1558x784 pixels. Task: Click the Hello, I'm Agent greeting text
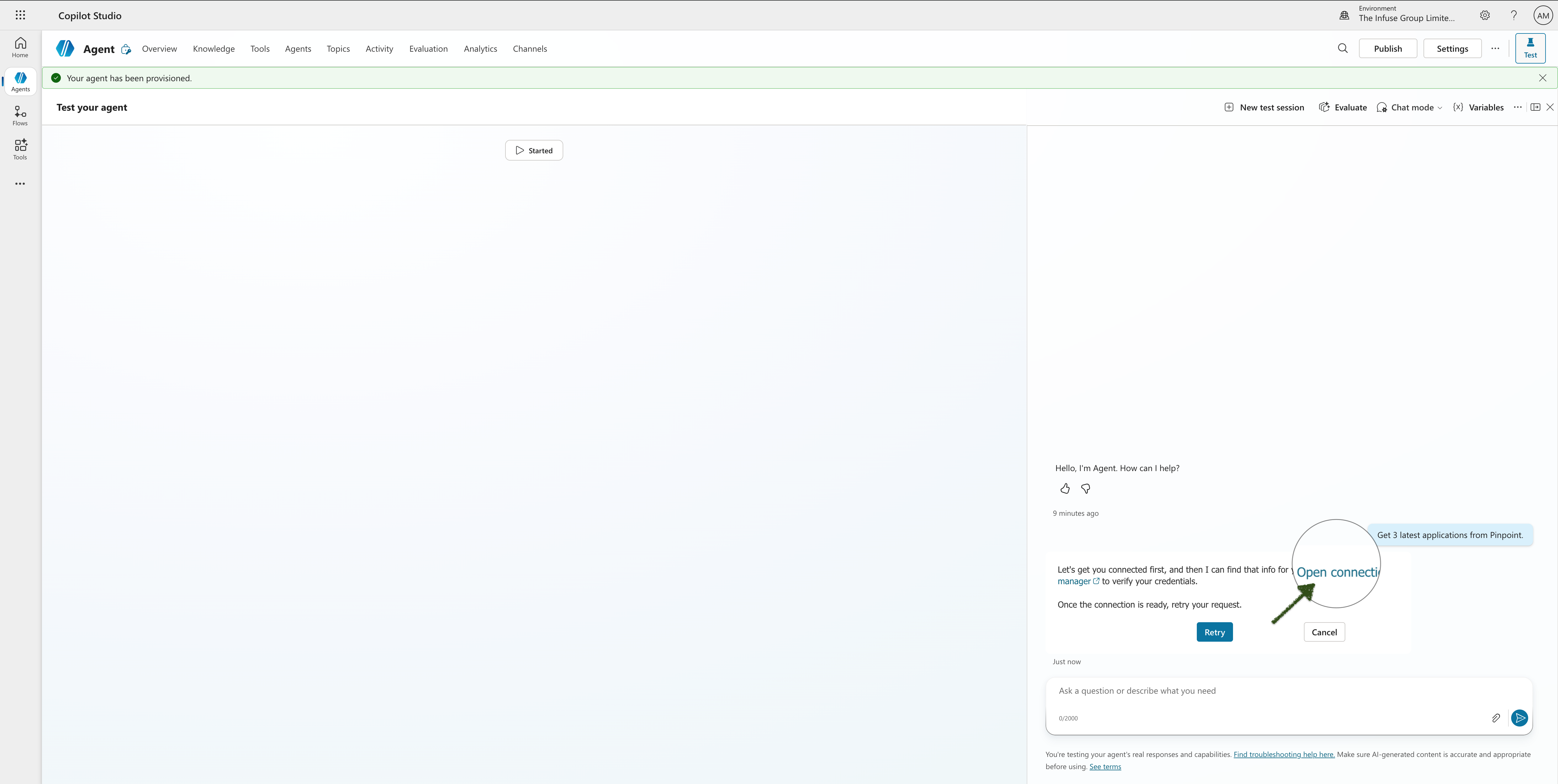1117,468
